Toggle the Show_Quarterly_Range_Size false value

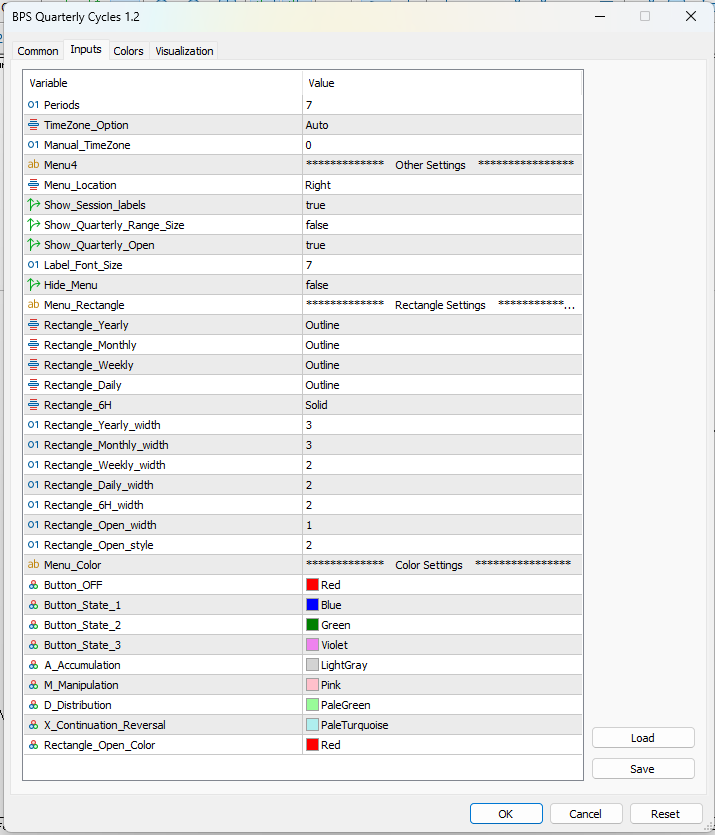click(440, 225)
